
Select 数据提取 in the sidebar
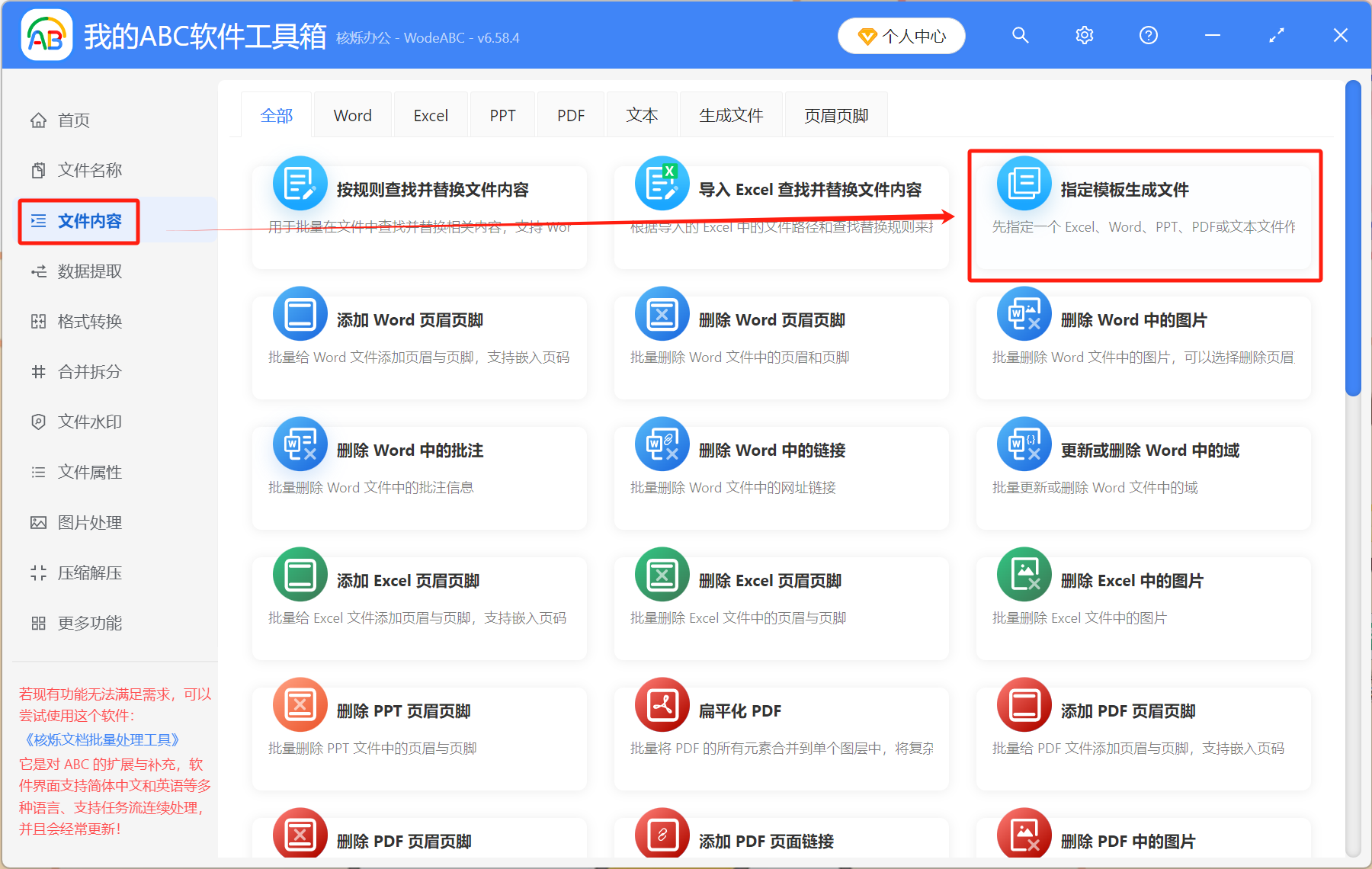86,271
